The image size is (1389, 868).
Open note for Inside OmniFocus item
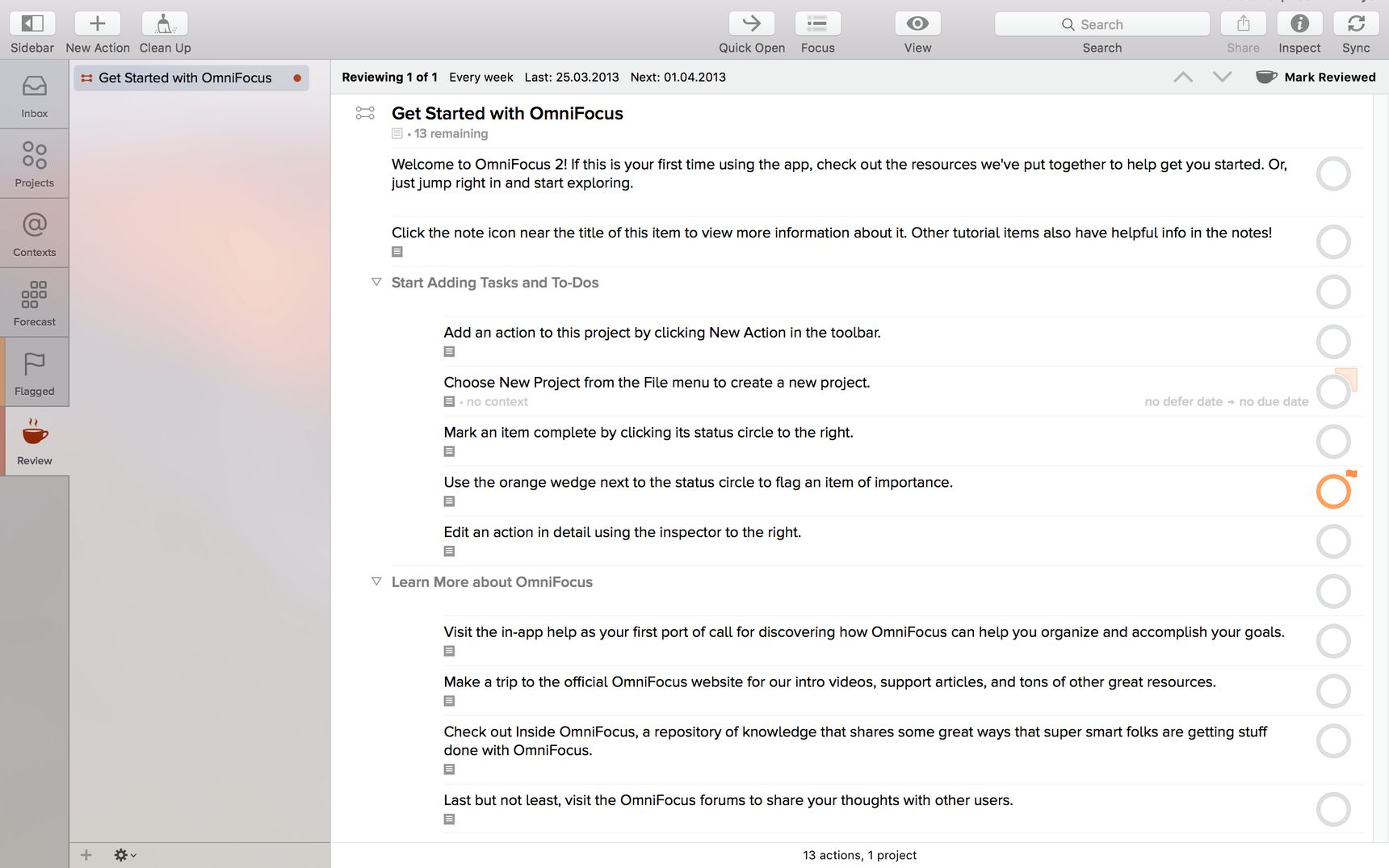point(449,769)
